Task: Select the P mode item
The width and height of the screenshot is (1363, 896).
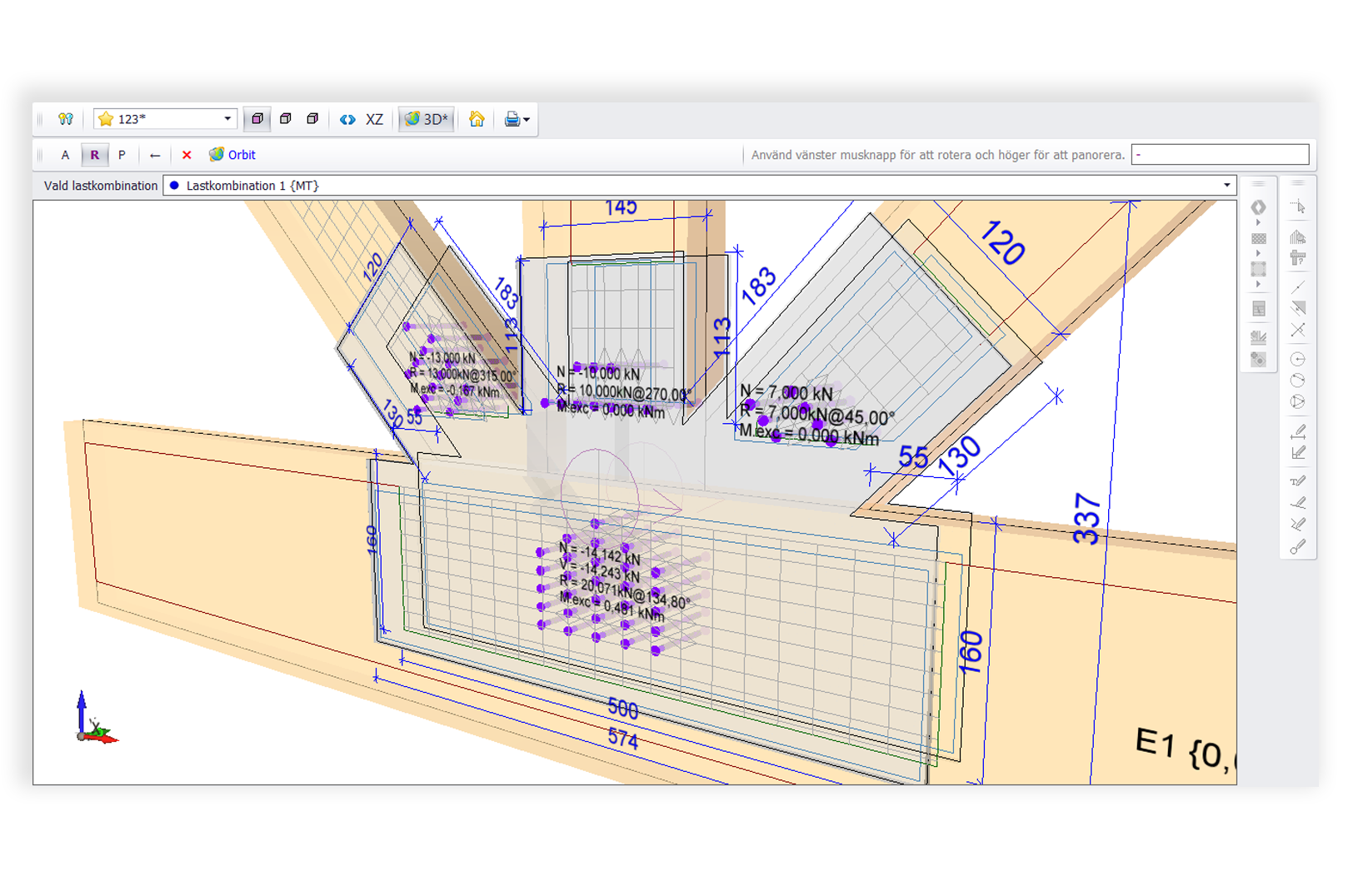Action: coord(122,155)
